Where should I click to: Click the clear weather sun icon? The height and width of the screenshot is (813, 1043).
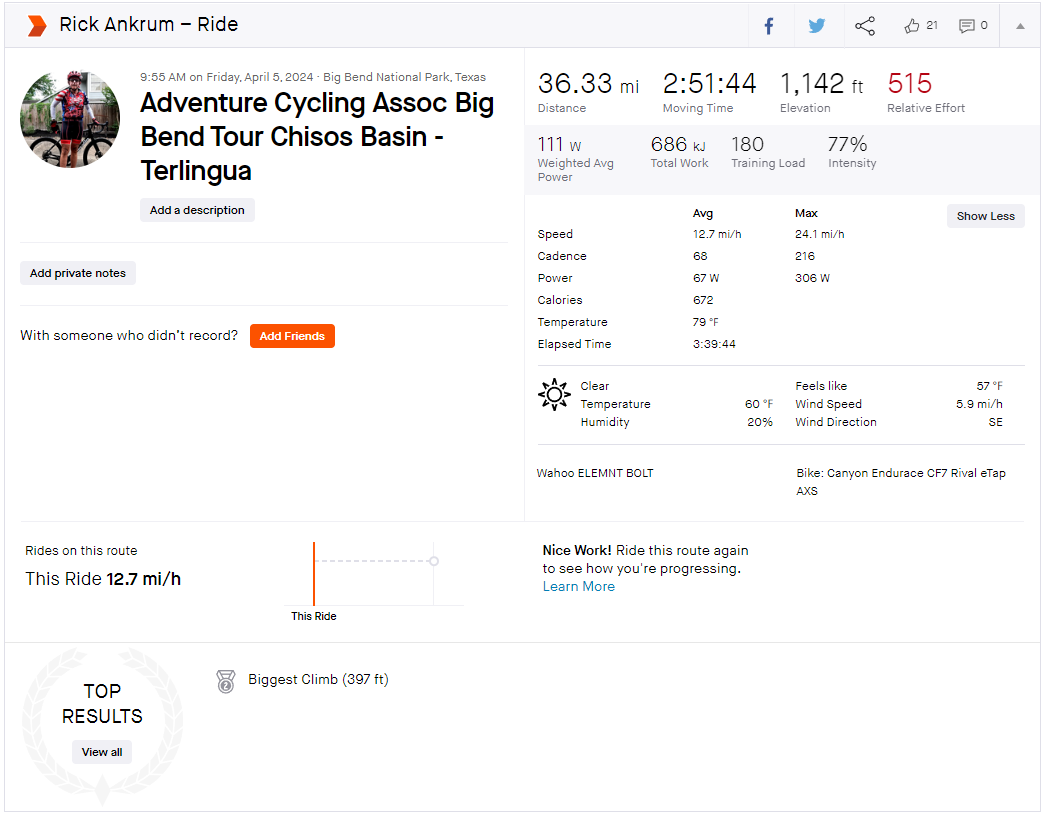[554, 395]
